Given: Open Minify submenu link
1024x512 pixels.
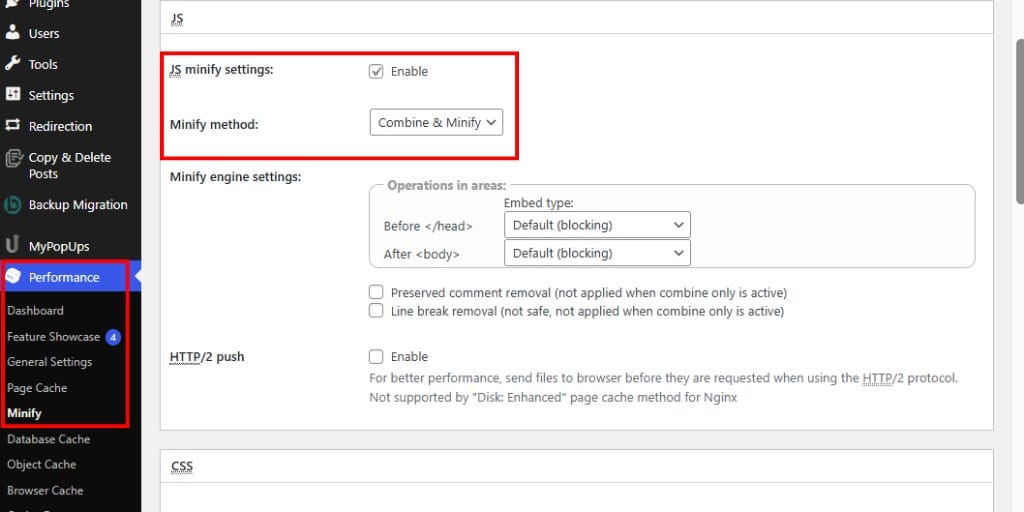Looking at the screenshot, I should pos(24,413).
